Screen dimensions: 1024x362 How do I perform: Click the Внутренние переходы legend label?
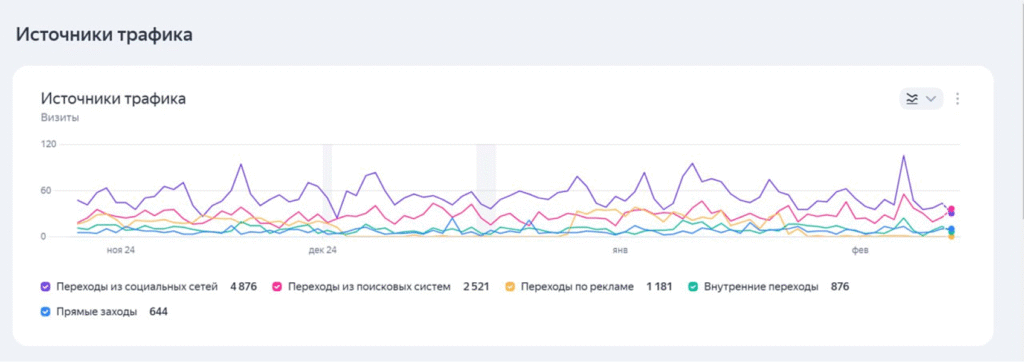tap(761, 286)
